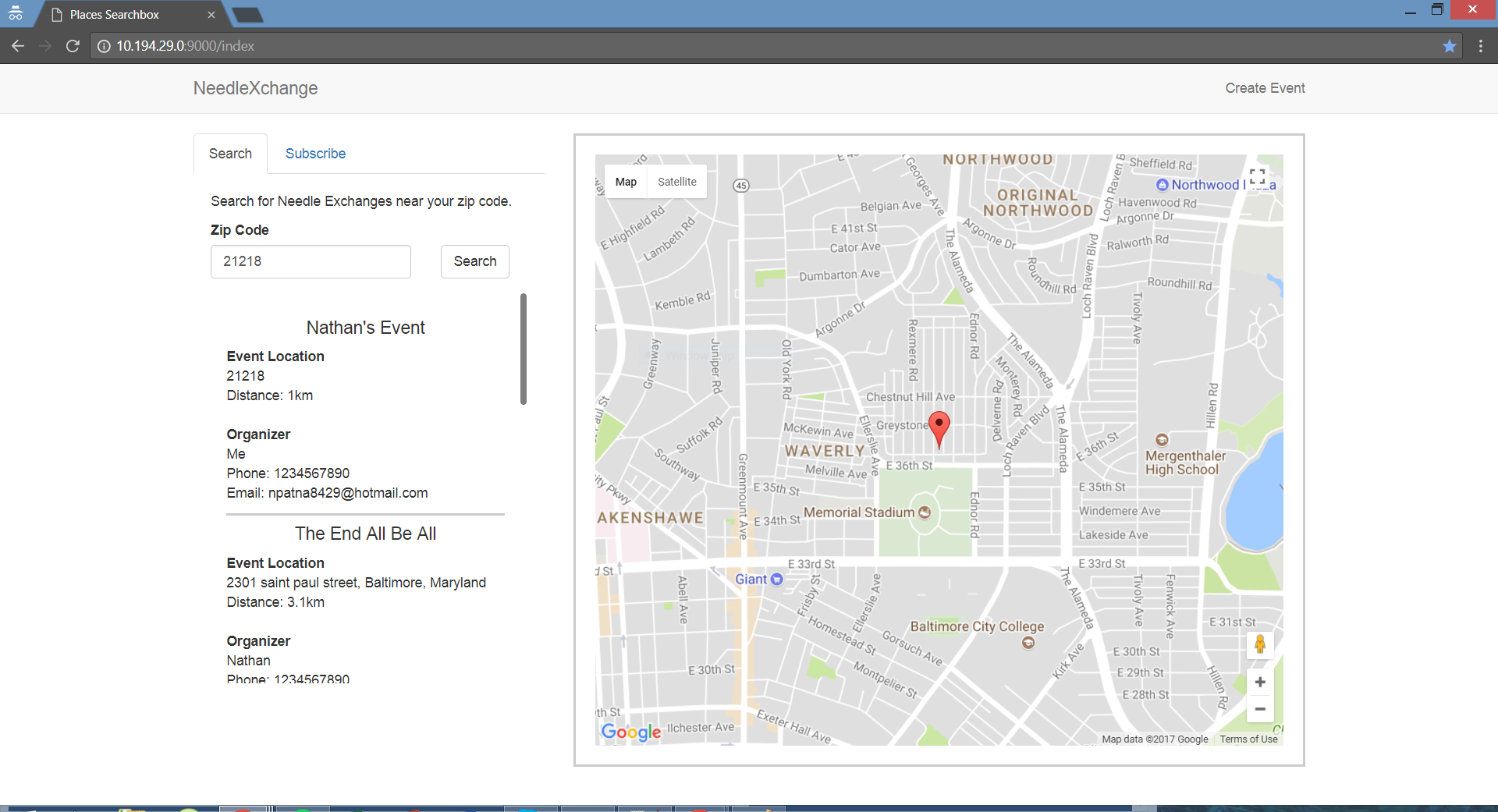Click the Zip Code label
Image resolution: width=1498 pixels, height=812 pixels.
240,230
